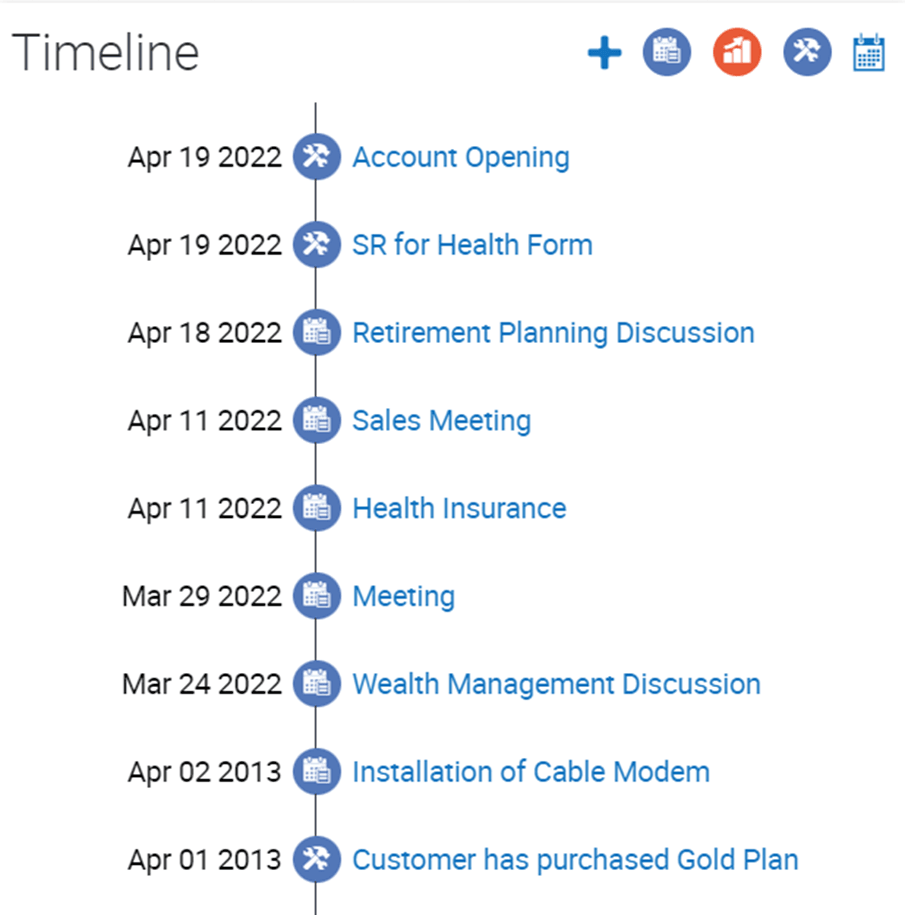This screenshot has height=915, width=905.
Task: Click the calendar icon next to Health Insurance
Action: (x=316, y=508)
